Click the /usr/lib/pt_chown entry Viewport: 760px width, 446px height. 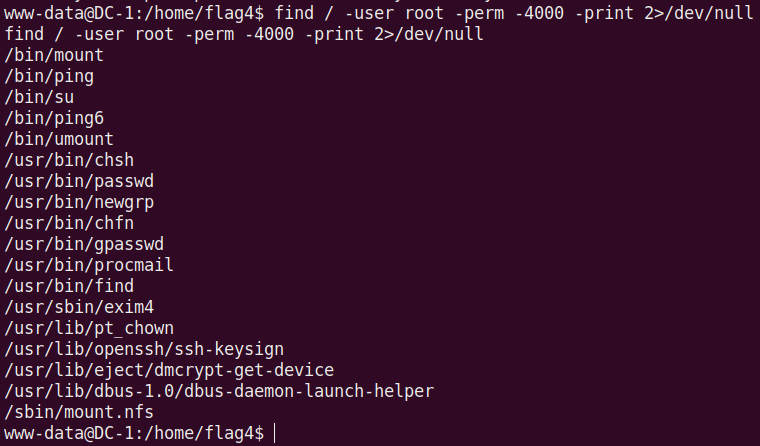[x=89, y=329]
